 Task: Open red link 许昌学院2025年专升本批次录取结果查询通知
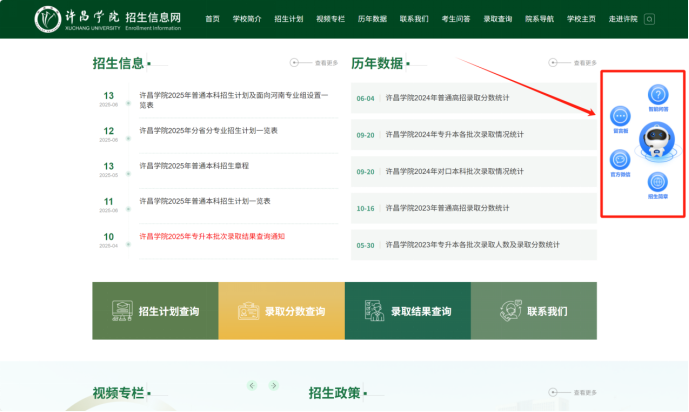point(212,236)
